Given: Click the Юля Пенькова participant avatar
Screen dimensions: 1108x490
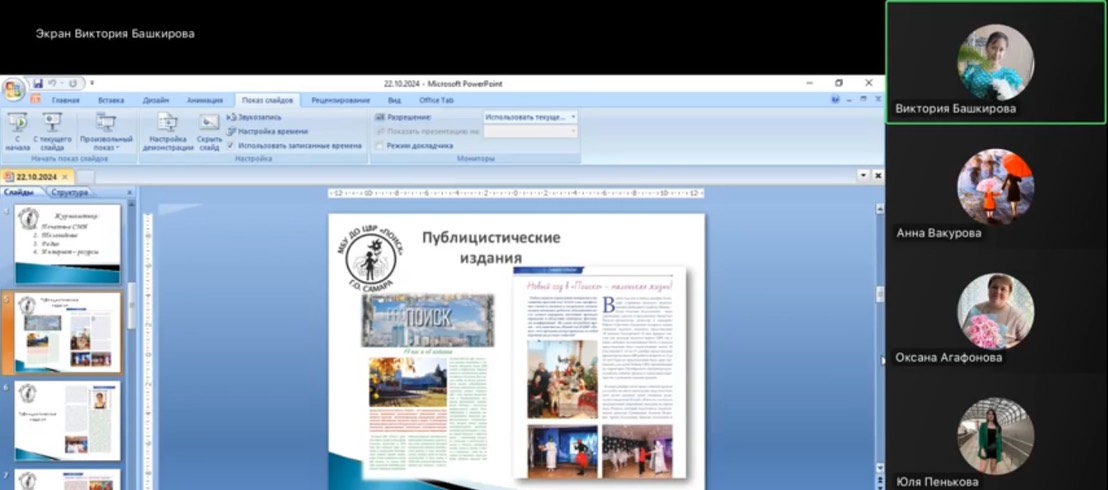Looking at the screenshot, I should pyautogui.click(x=996, y=436).
